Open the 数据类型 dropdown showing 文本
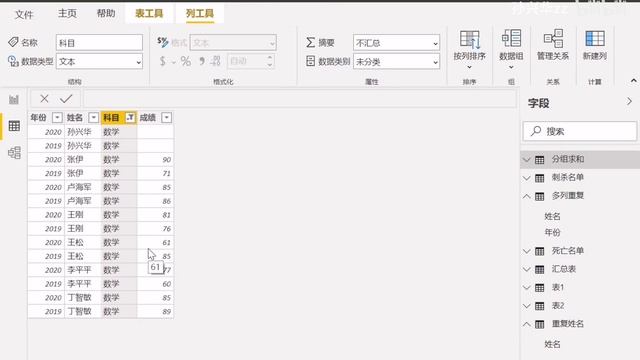This screenshot has height=360, width=640. pyautogui.click(x=99, y=62)
